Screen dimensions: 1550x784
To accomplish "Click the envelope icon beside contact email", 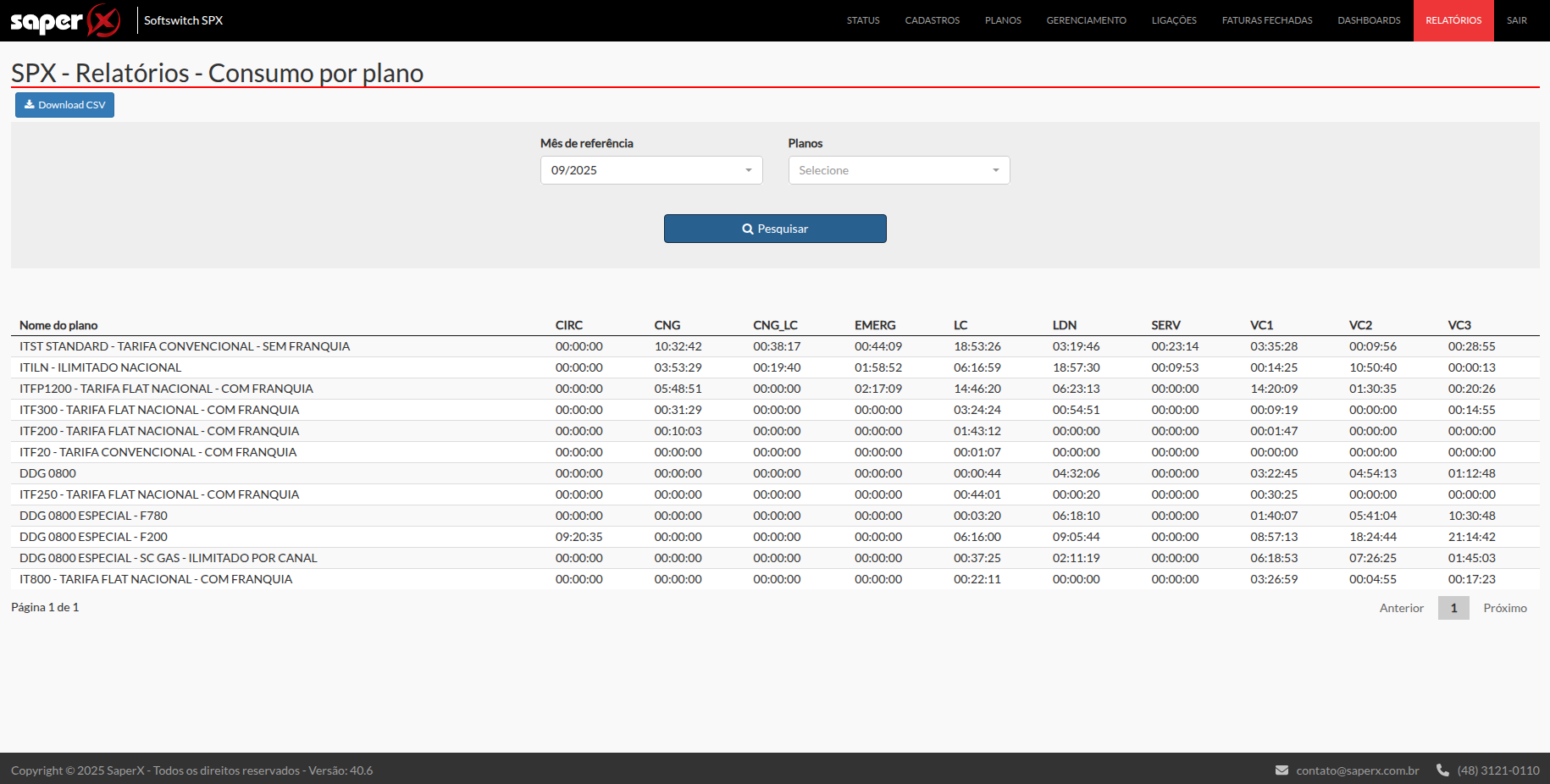I will 1282,770.
